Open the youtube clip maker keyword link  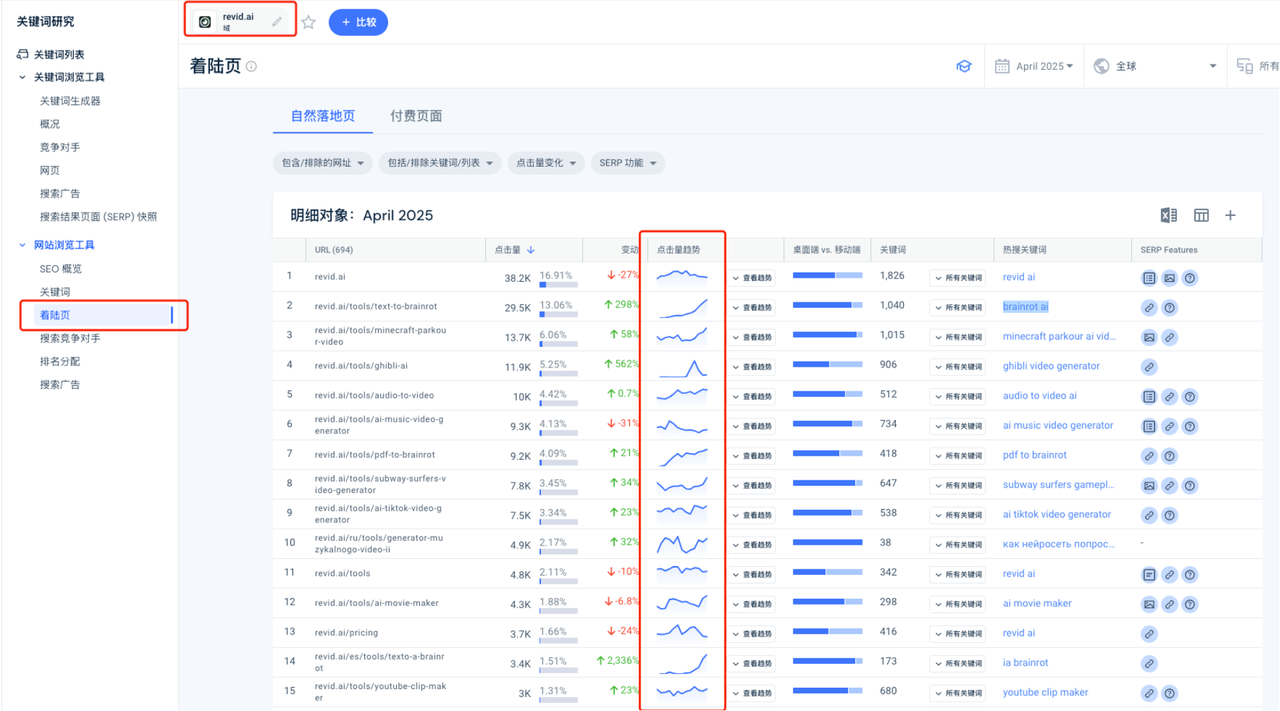coord(1045,692)
